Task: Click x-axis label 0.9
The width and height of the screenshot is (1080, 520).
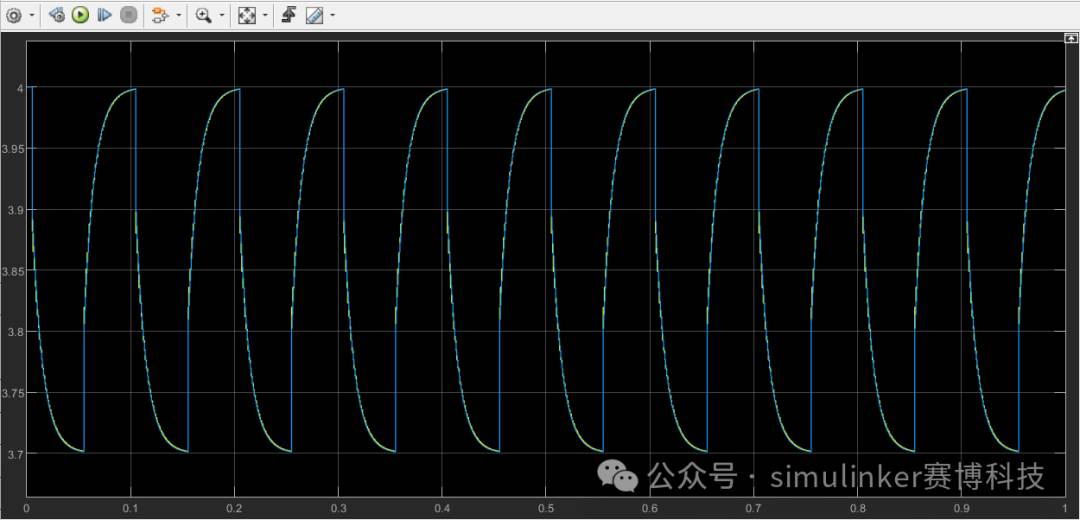Action: pyautogui.click(x=961, y=508)
